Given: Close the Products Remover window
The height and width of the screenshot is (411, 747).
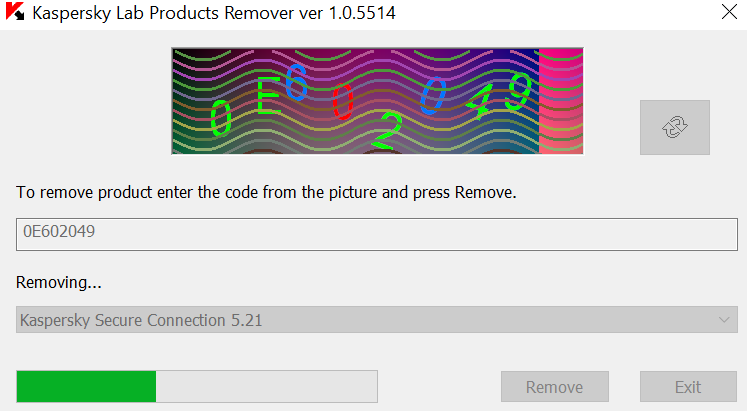Looking at the screenshot, I should tap(729, 14).
